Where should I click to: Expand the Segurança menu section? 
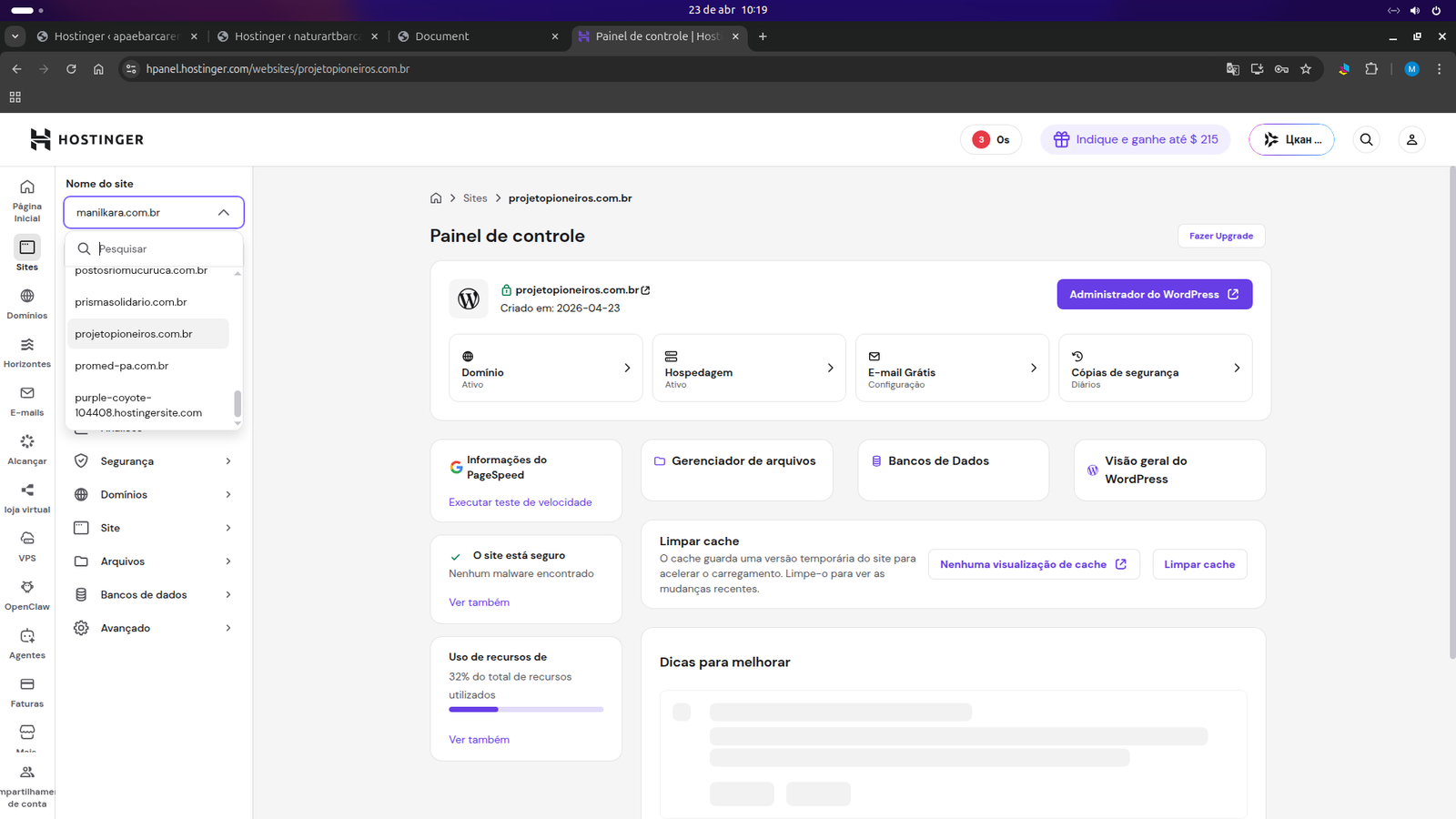pyautogui.click(x=153, y=461)
